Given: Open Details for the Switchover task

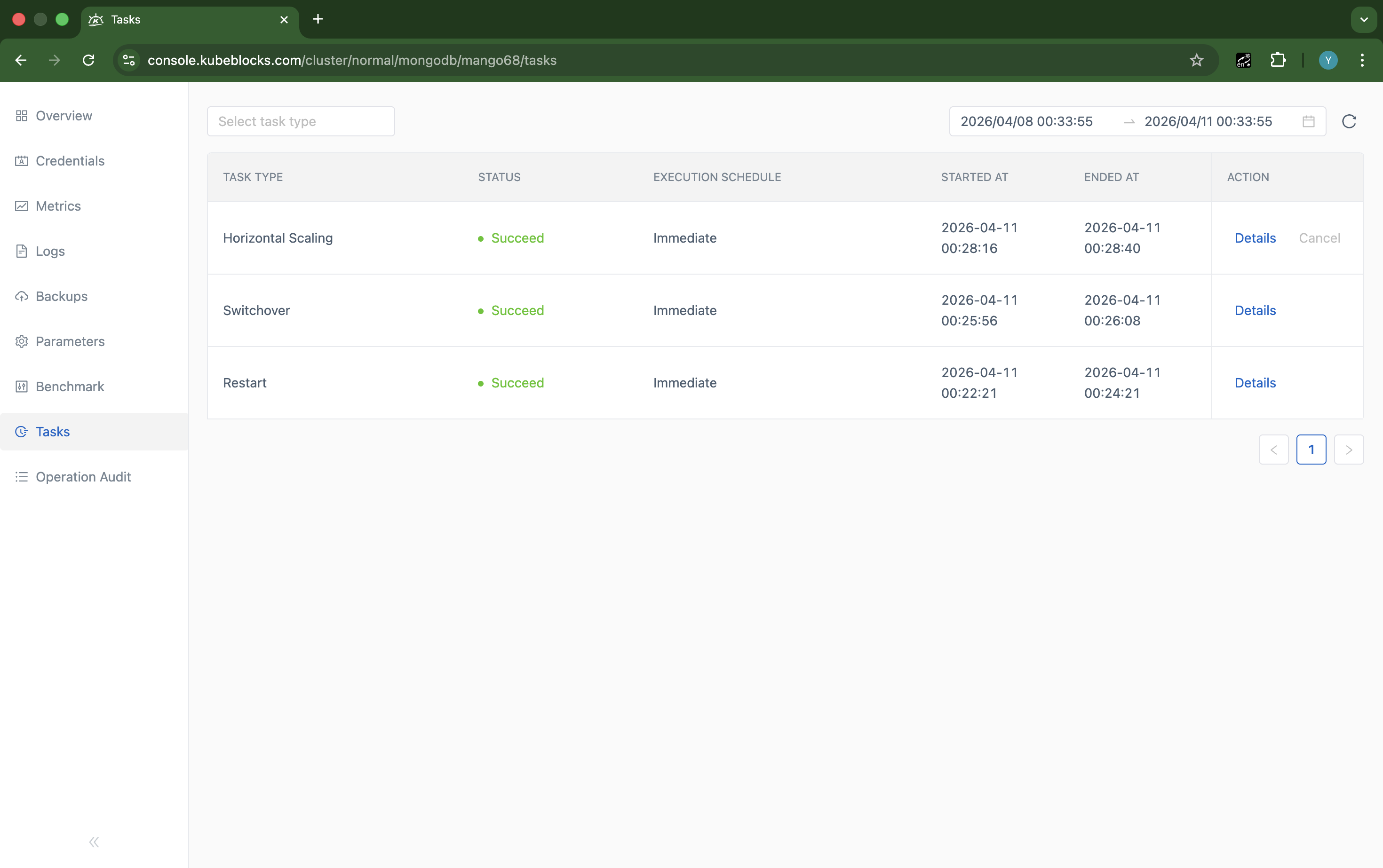Looking at the screenshot, I should point(1255,310).
